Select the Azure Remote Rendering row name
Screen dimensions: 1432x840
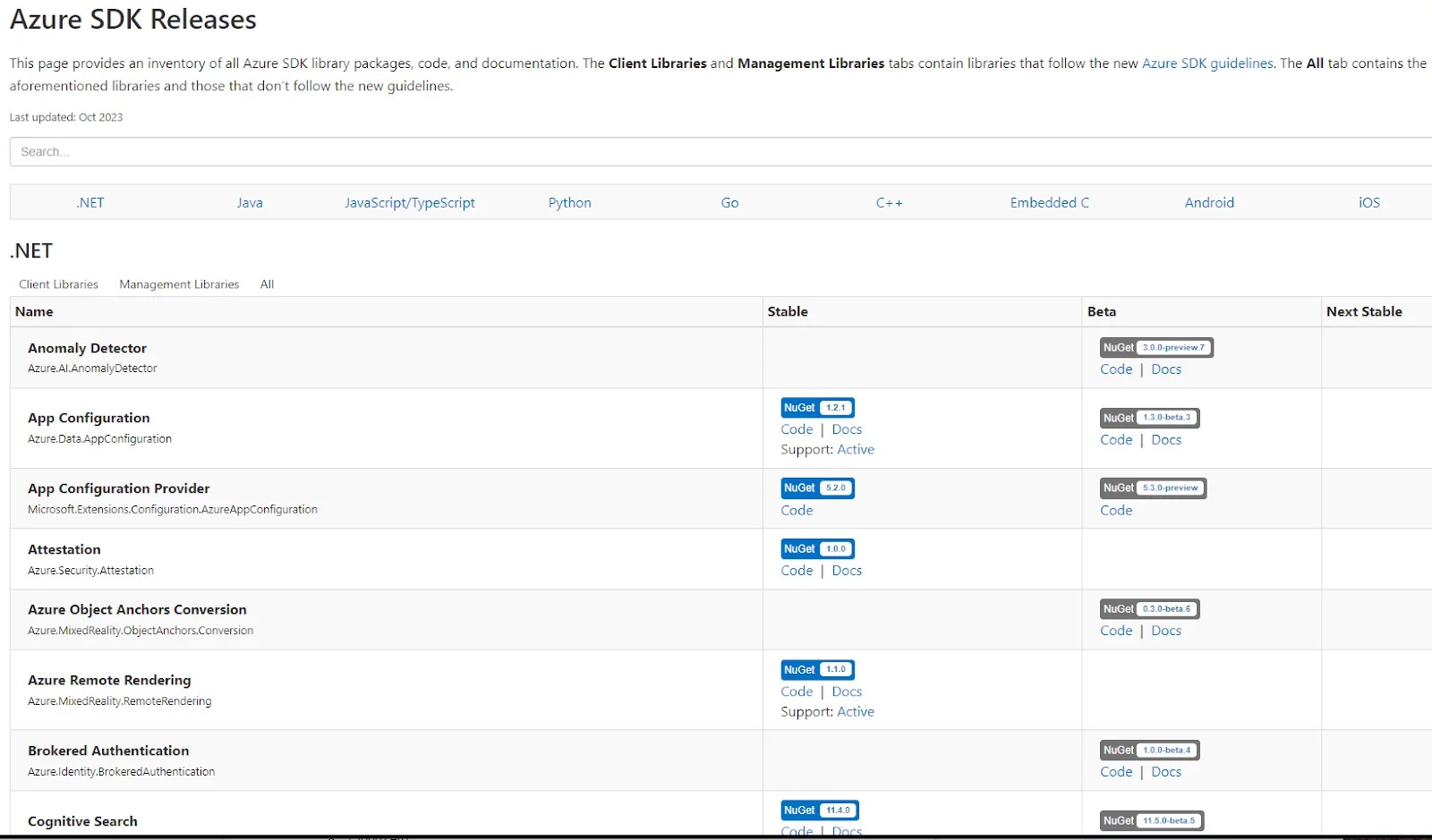pos(109,680)
